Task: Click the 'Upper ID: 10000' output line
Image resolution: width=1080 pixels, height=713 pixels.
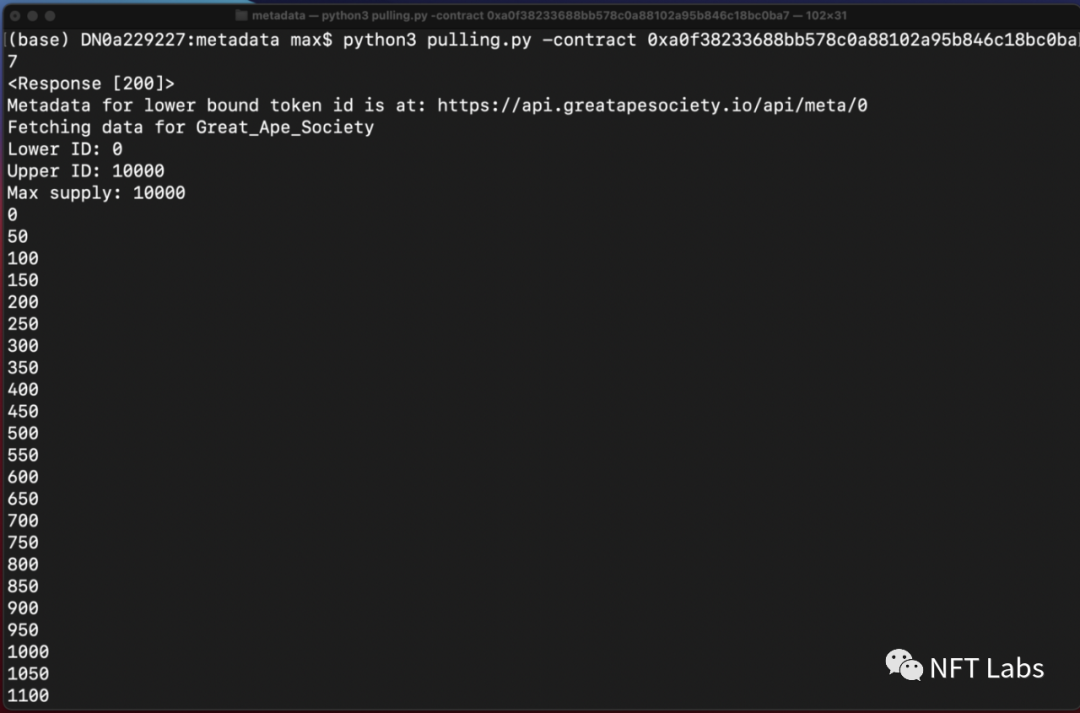Action: click(86, 171)
